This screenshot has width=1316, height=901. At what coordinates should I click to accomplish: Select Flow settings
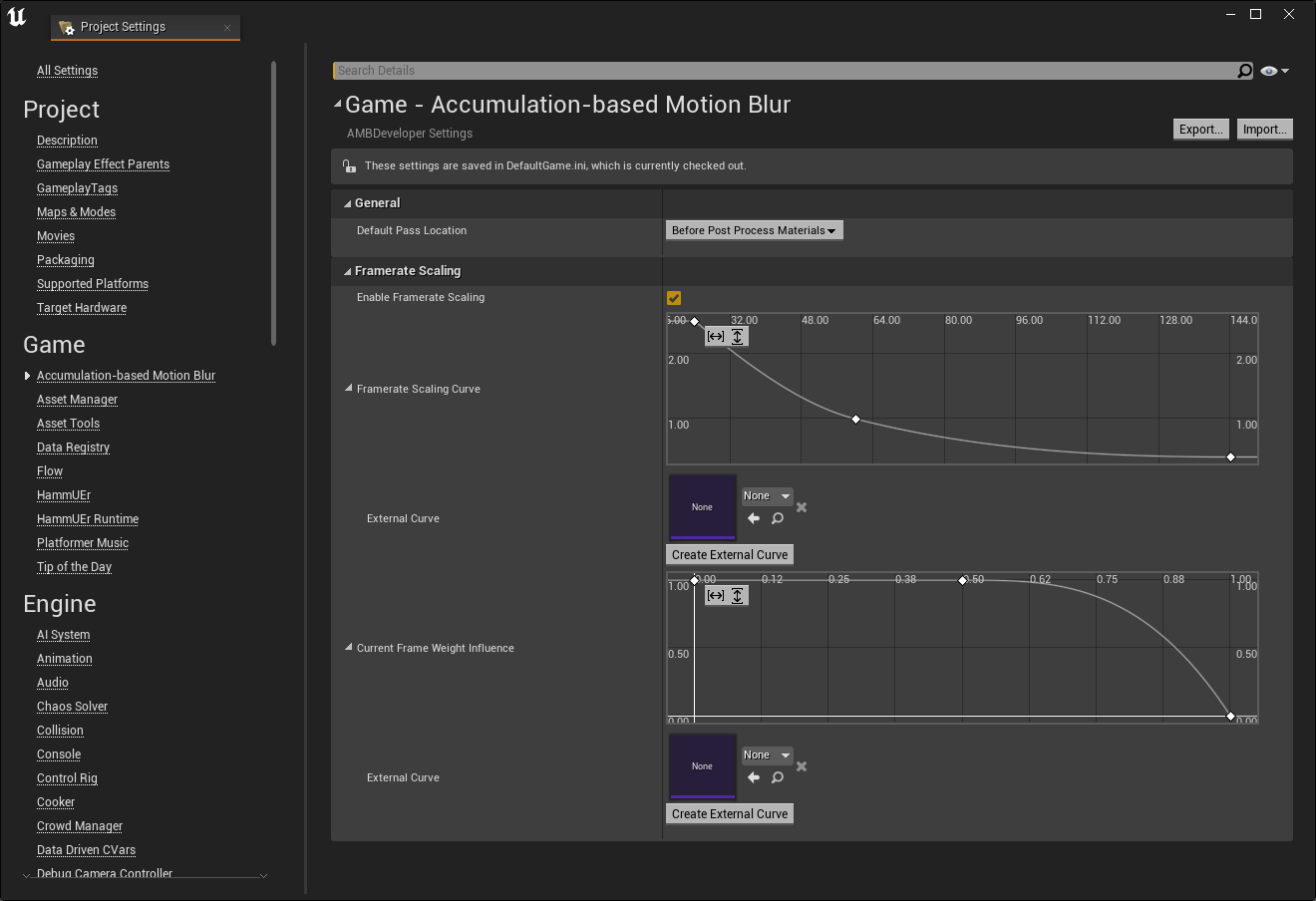click(50, 471)
